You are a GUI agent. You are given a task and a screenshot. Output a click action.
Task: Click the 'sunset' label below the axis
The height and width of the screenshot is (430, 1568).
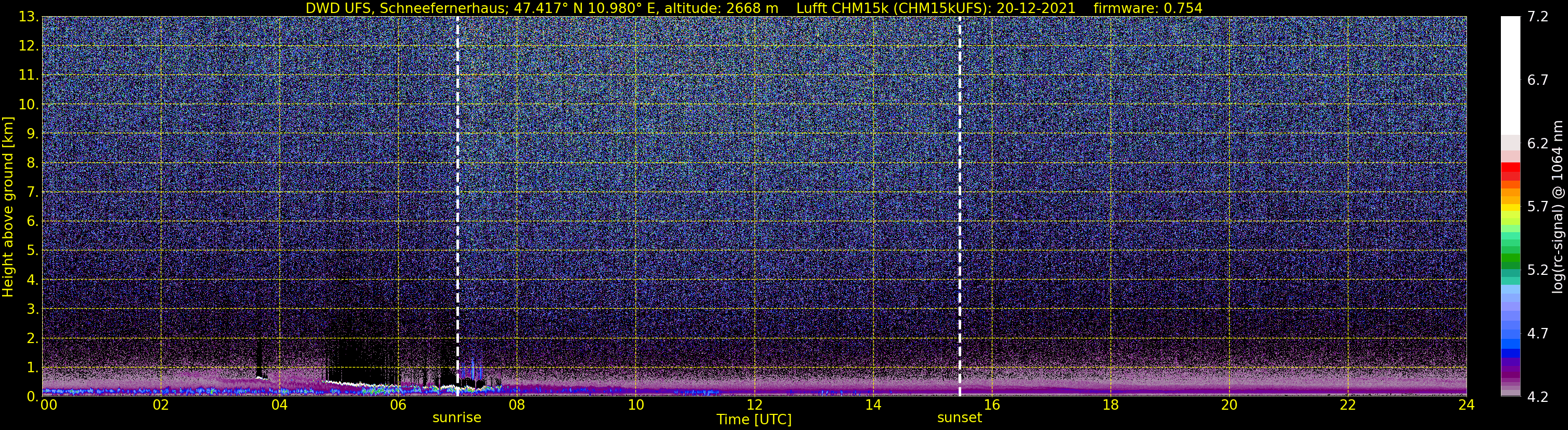959,418
